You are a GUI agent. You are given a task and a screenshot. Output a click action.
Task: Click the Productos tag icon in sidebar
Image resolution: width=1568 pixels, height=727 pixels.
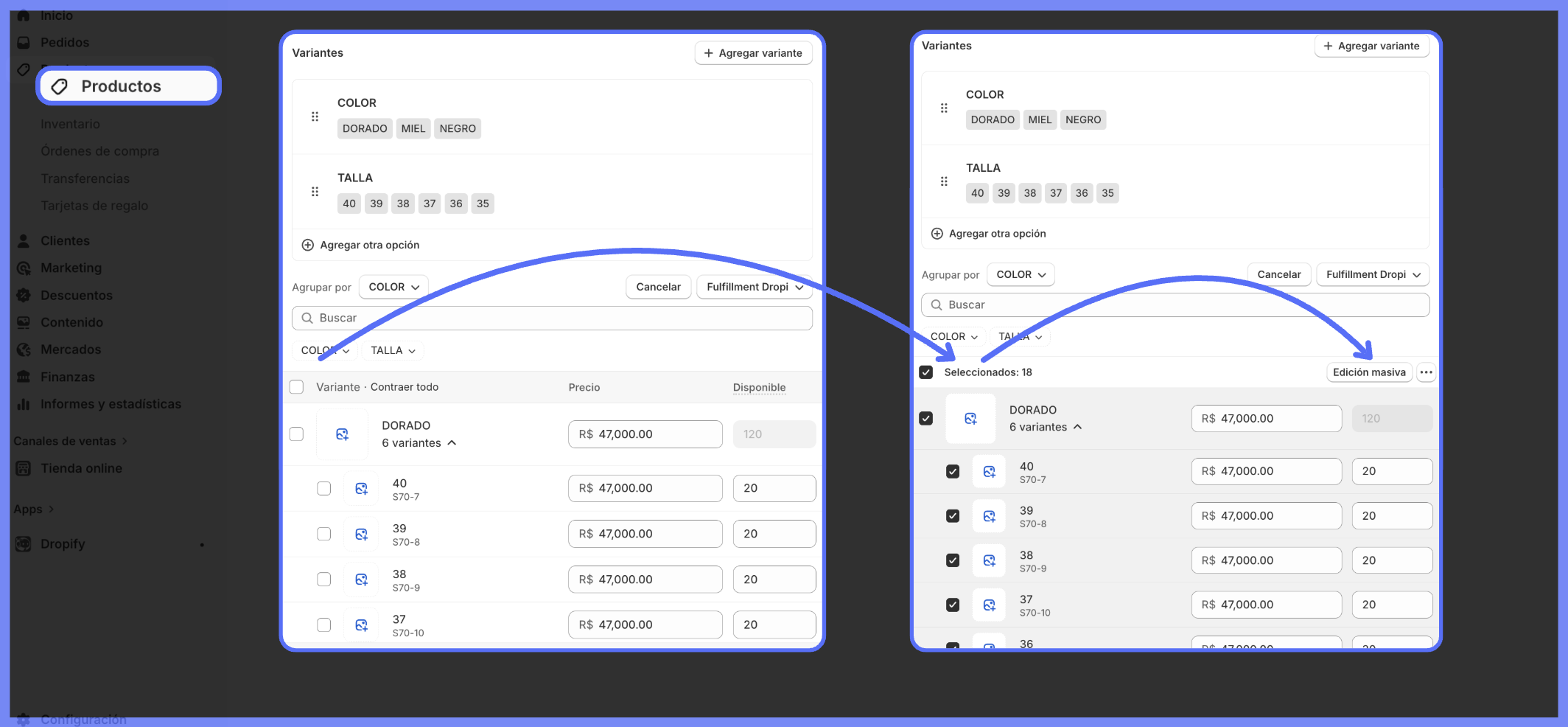[x=60, y=86]
